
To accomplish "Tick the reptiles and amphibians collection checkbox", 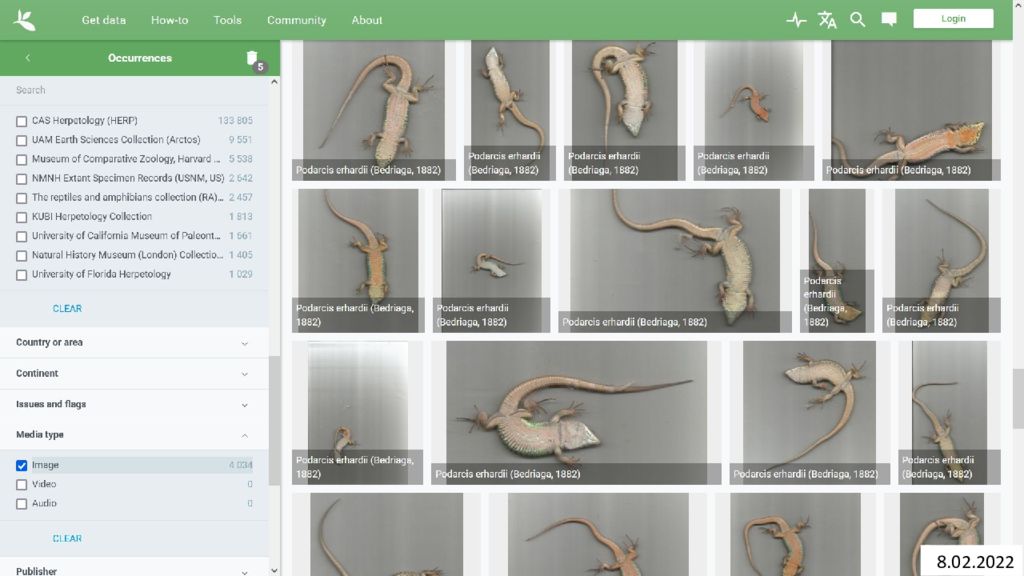I will point(22,198).
